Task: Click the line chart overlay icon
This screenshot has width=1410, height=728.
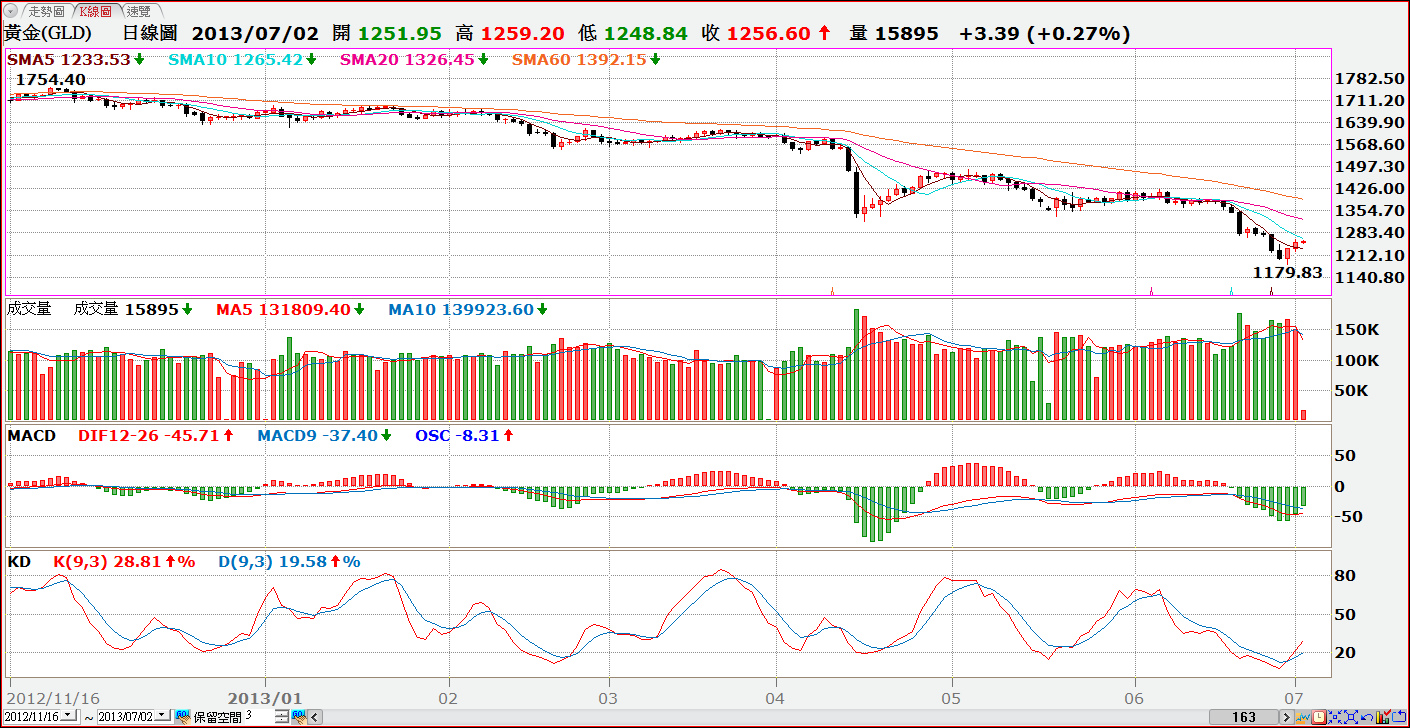Action: tap(1303, 717)
